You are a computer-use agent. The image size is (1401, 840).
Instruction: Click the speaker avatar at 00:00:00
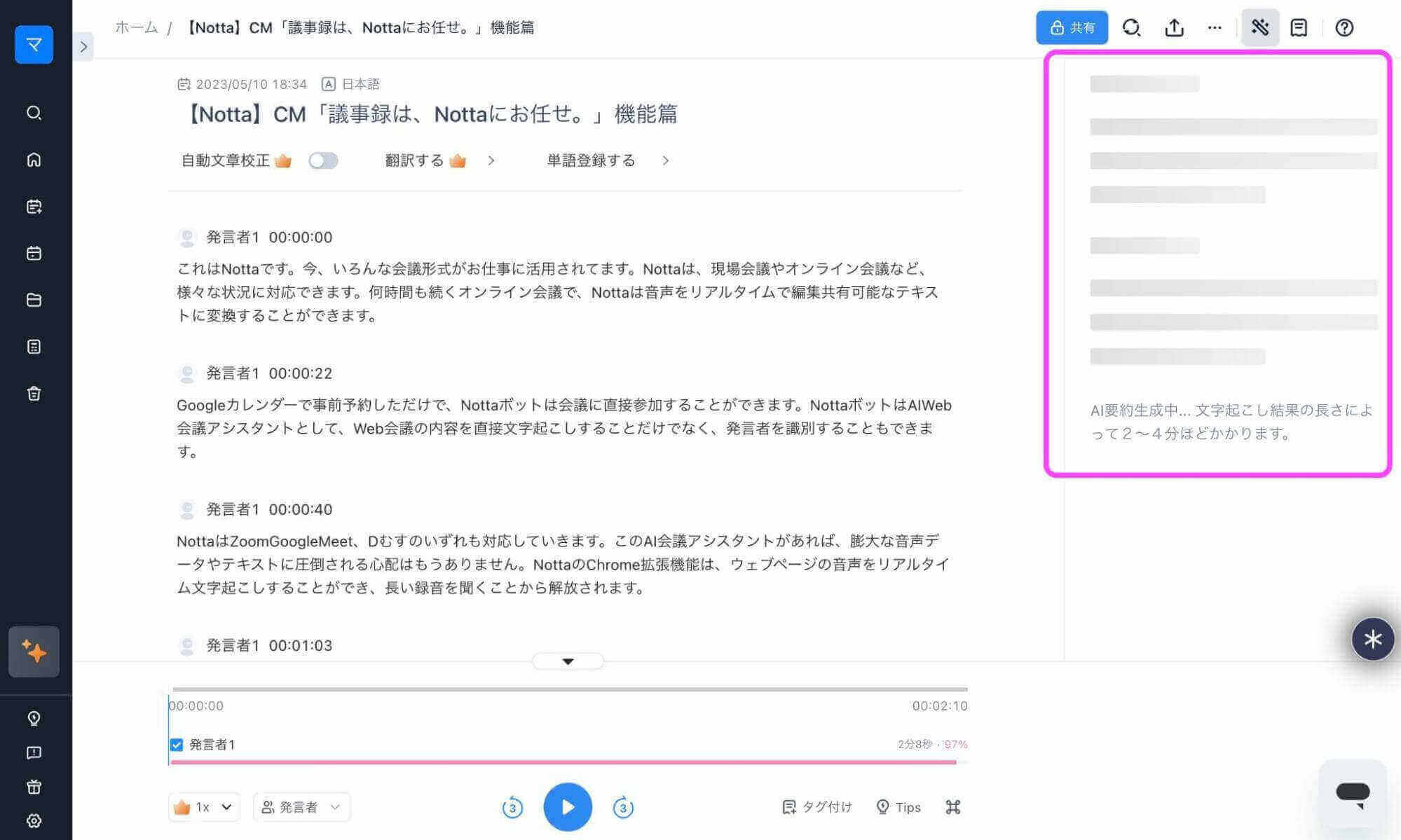(186, 237)
